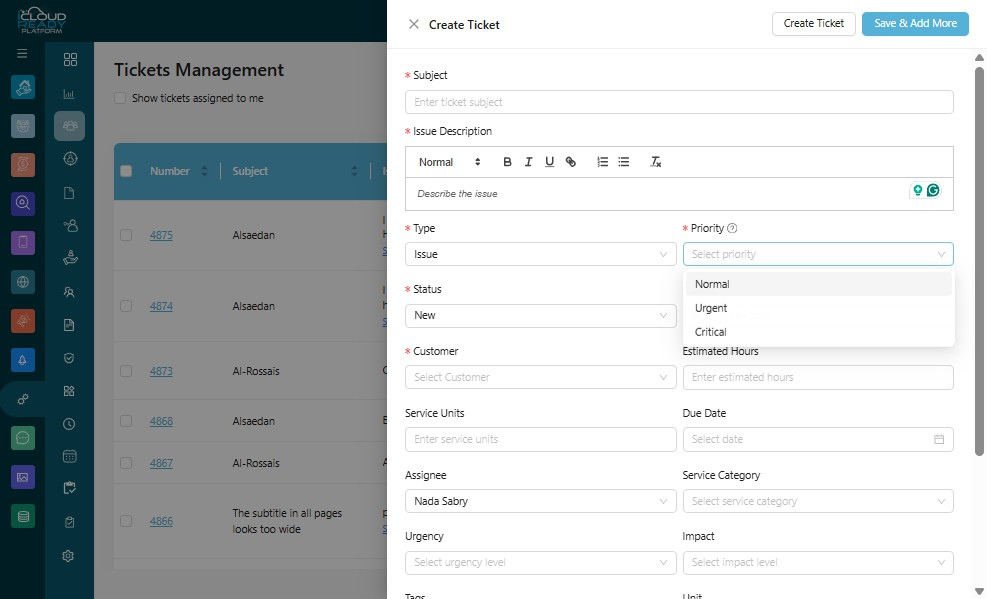The height and width of the screenshot is (599, 987).
Task: Clear text formatting in editor
Action: (x=655, y=162)
